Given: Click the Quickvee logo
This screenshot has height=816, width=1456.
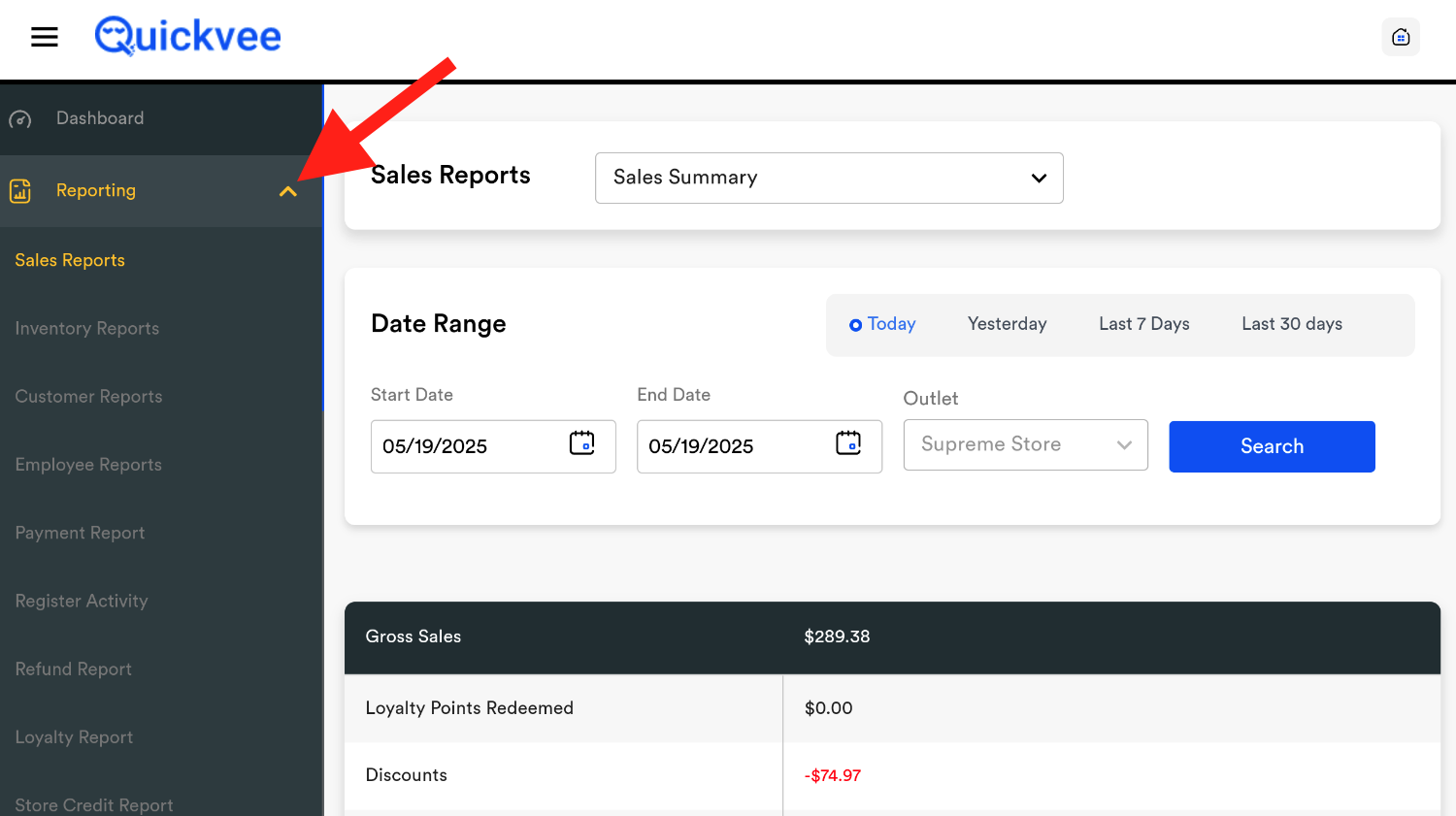Looking at the screenshot, I should pyautogui.click(x=188, y=37).
